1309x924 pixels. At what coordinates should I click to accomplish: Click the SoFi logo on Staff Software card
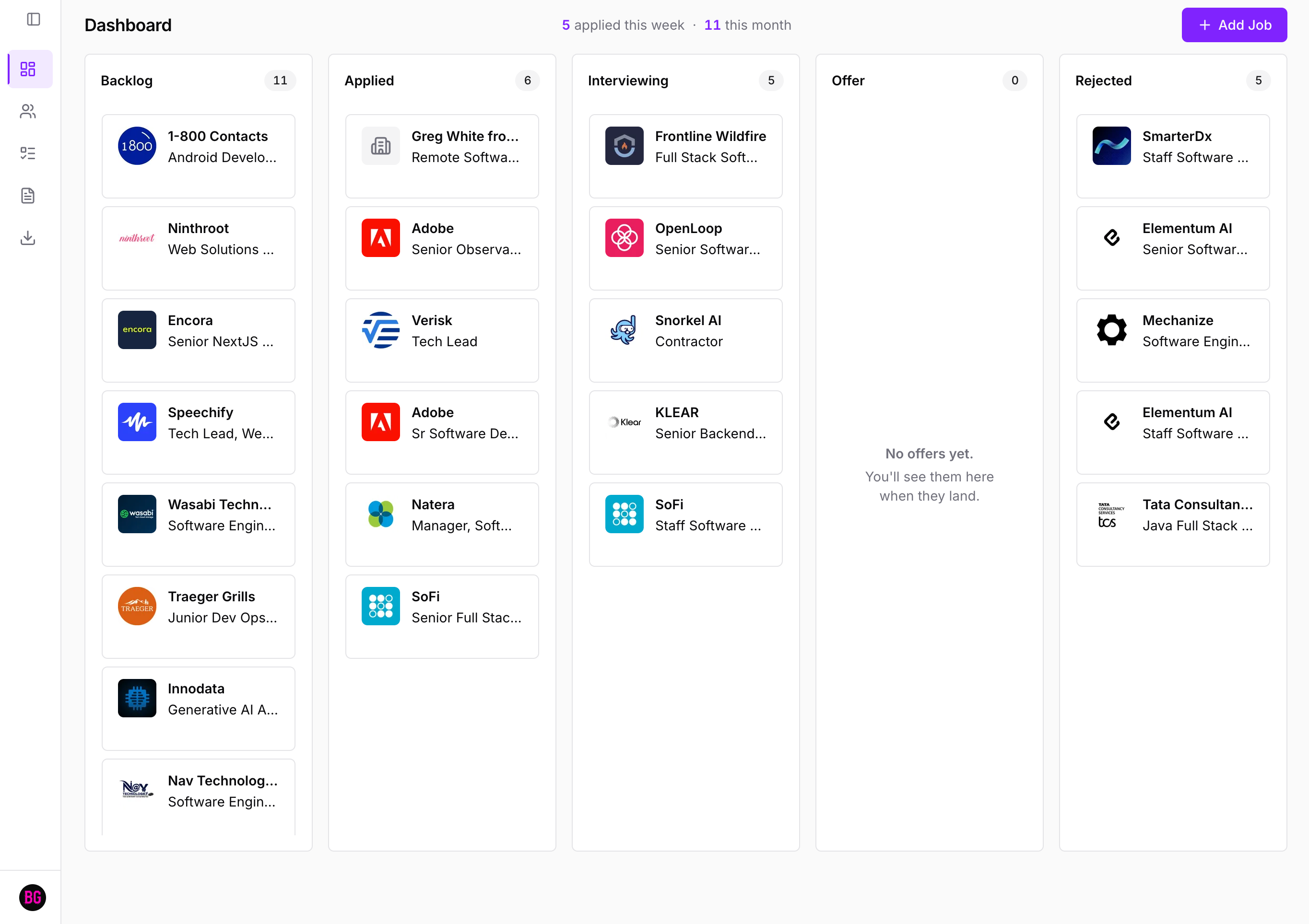coord(625,514)
